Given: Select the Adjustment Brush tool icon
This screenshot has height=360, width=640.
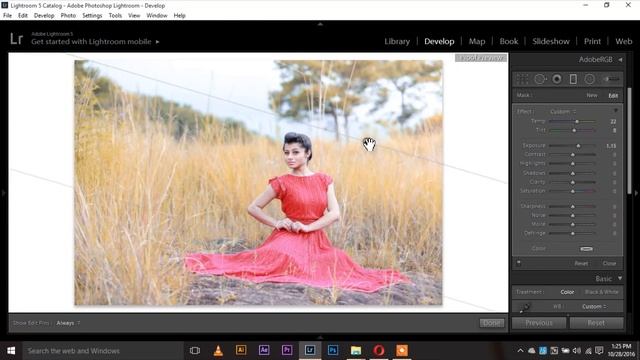Looking at the screenshot, I should point(612,79).
